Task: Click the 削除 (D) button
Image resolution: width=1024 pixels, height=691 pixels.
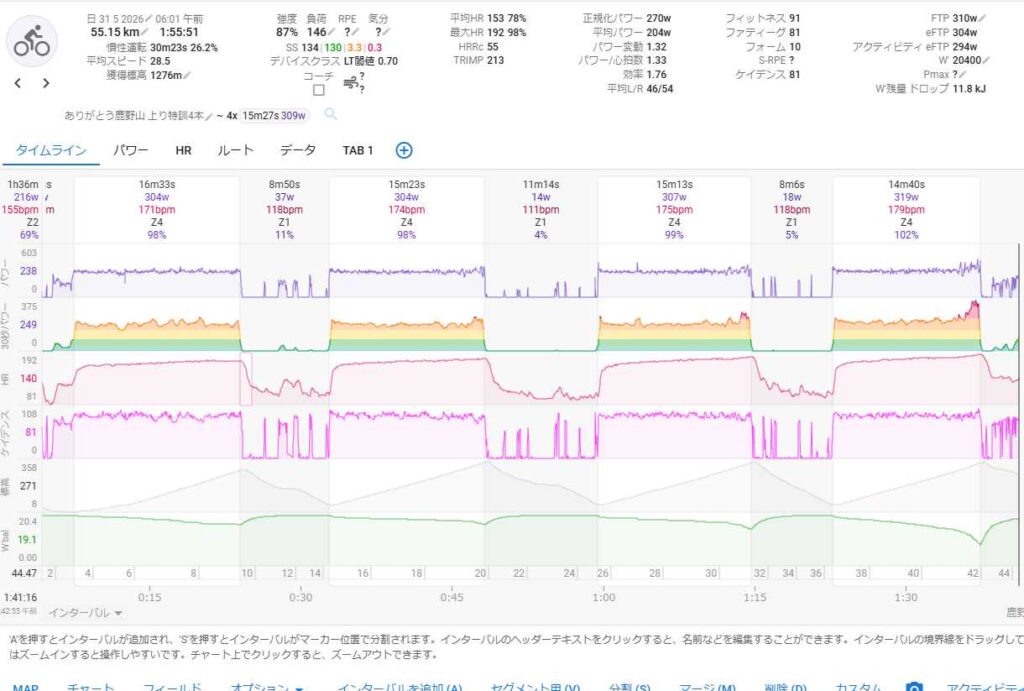Action: (785, 687)
